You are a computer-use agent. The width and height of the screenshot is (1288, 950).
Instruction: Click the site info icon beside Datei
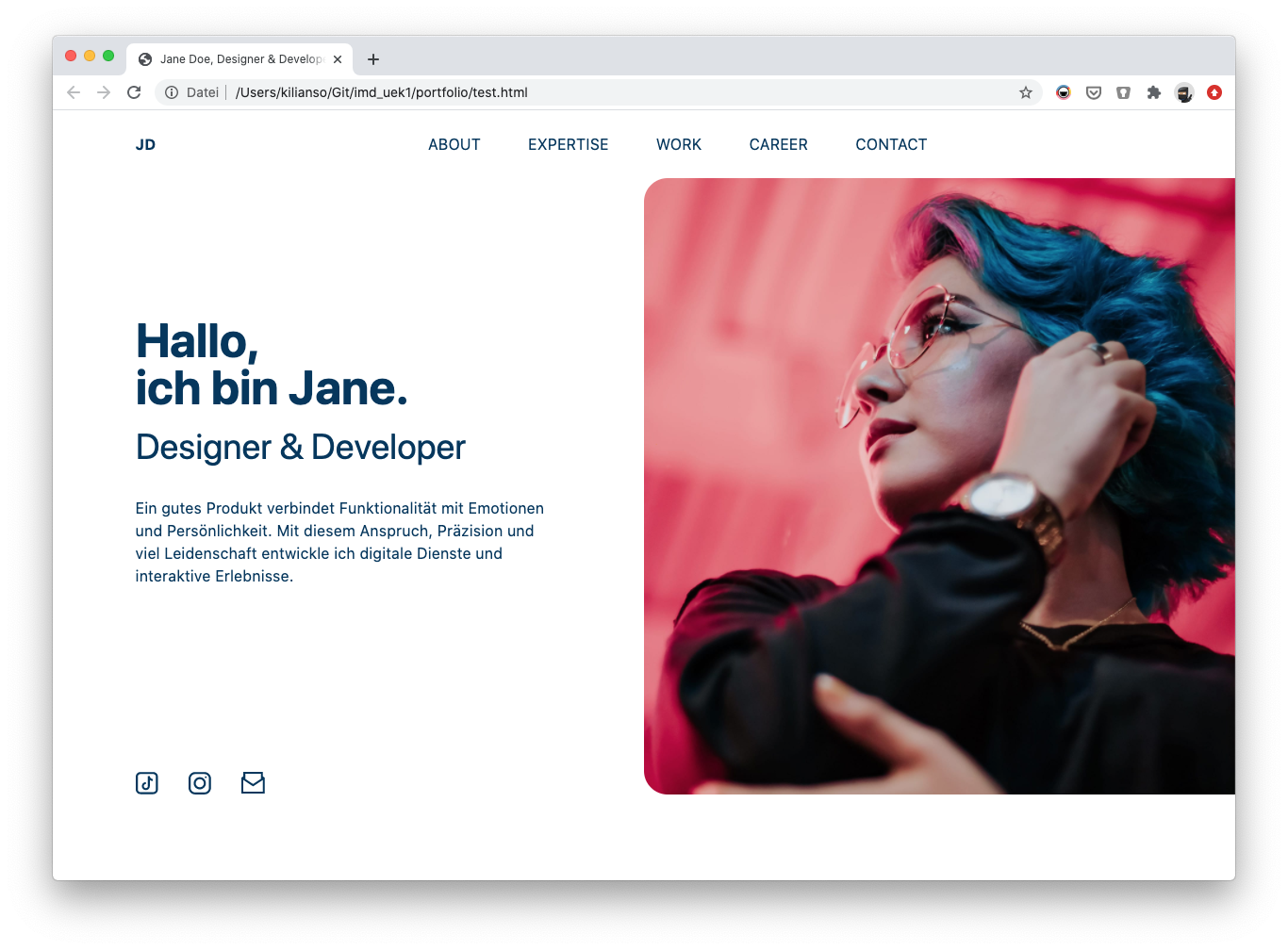pos(172,92)
